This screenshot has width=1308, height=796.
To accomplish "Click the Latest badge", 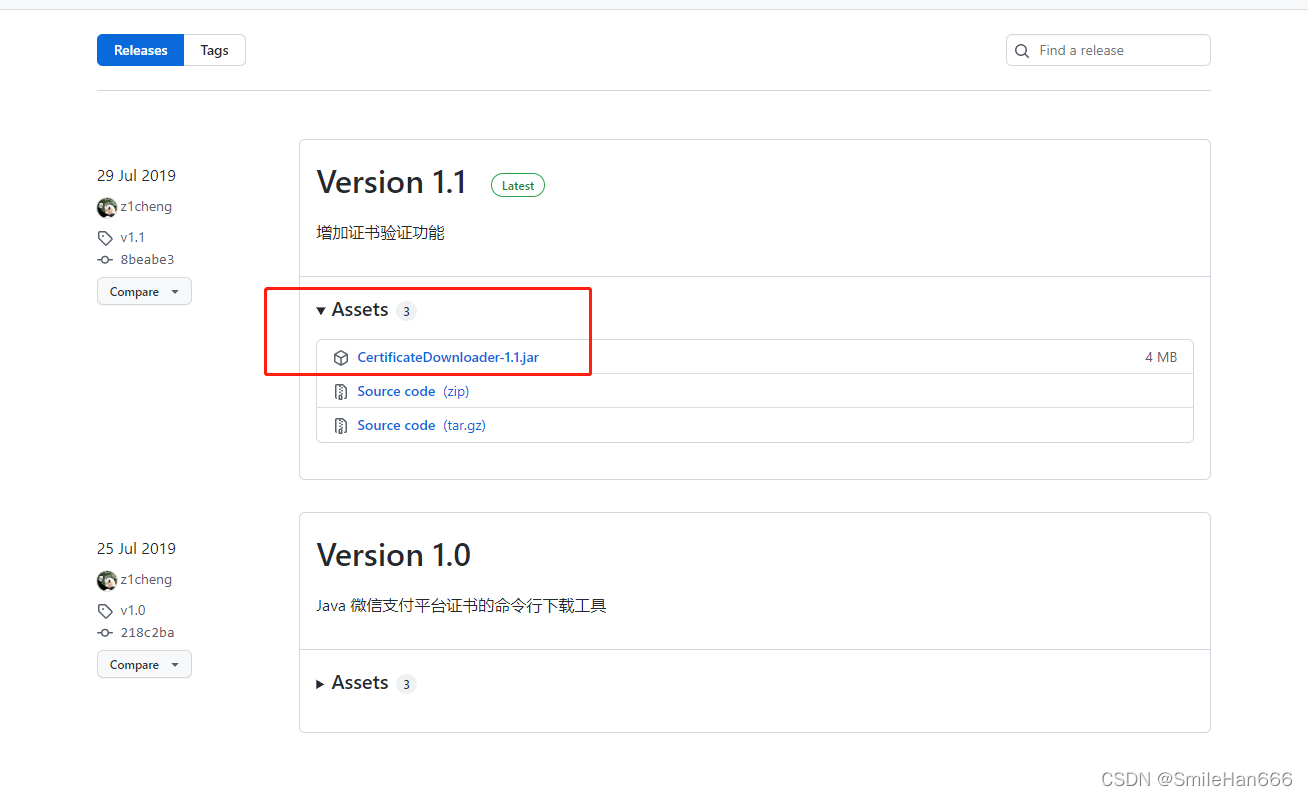I will [x=518, y=186].
